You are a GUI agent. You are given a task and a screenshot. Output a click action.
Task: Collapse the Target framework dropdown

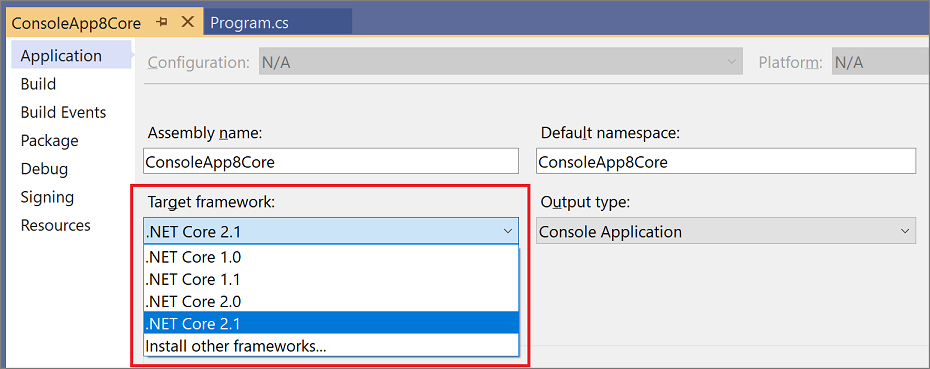[x=507, y=231]
